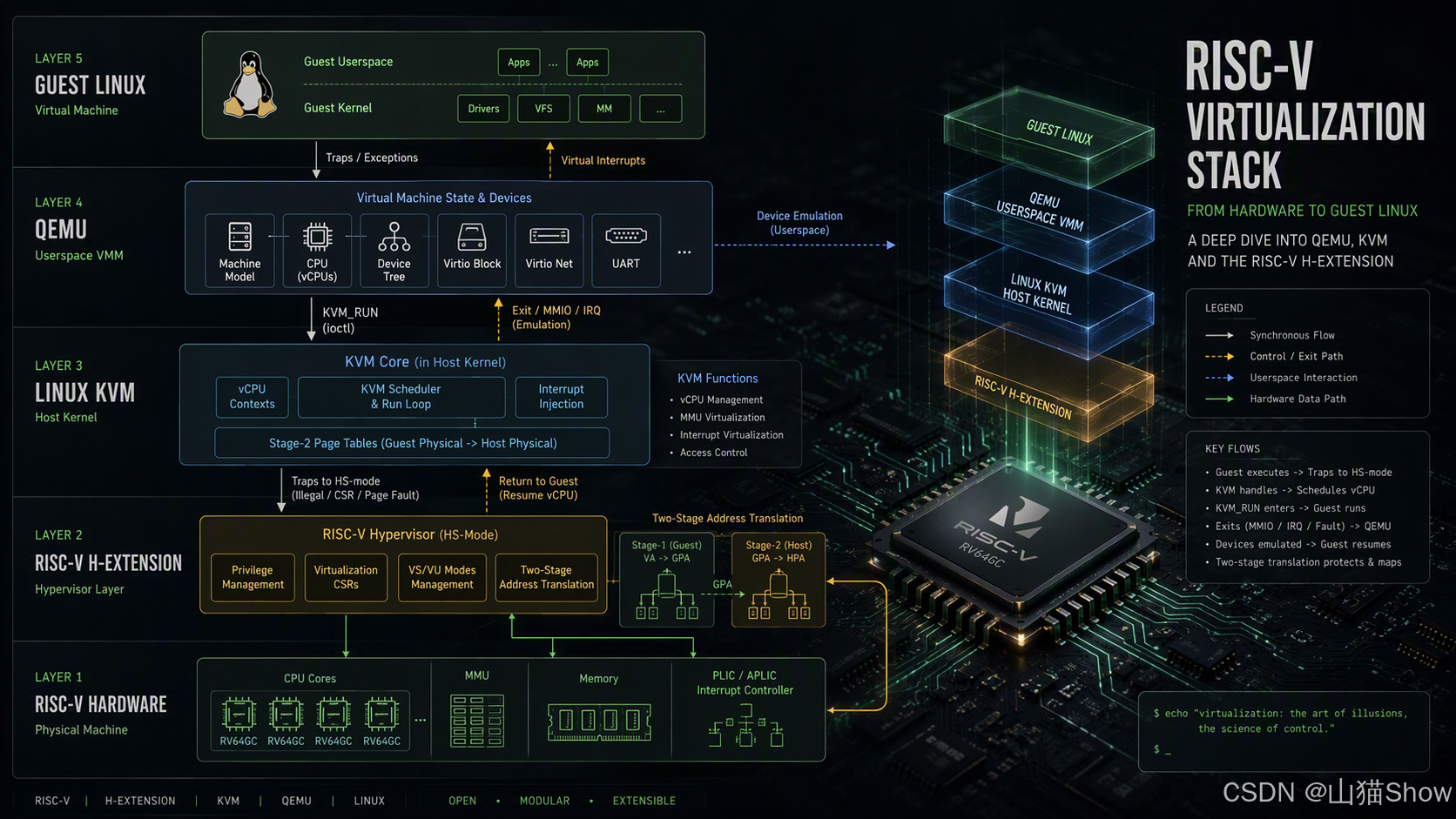This screenshot has height=819, width=1456.
Task: Click the "Return to Guest (Resume vCPU)" label
Action: point(538,488)
